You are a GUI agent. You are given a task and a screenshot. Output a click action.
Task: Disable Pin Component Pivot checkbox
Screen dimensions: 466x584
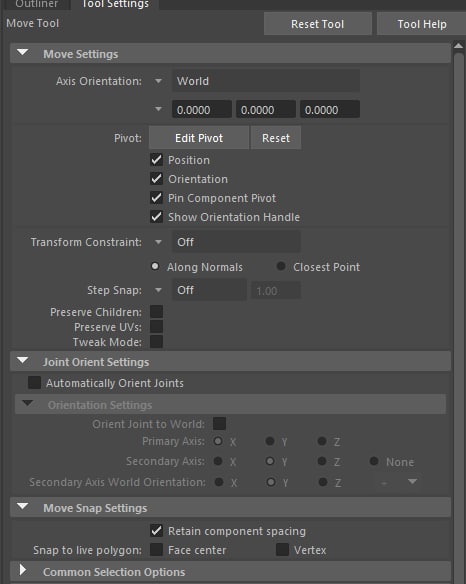click(156, 198)
